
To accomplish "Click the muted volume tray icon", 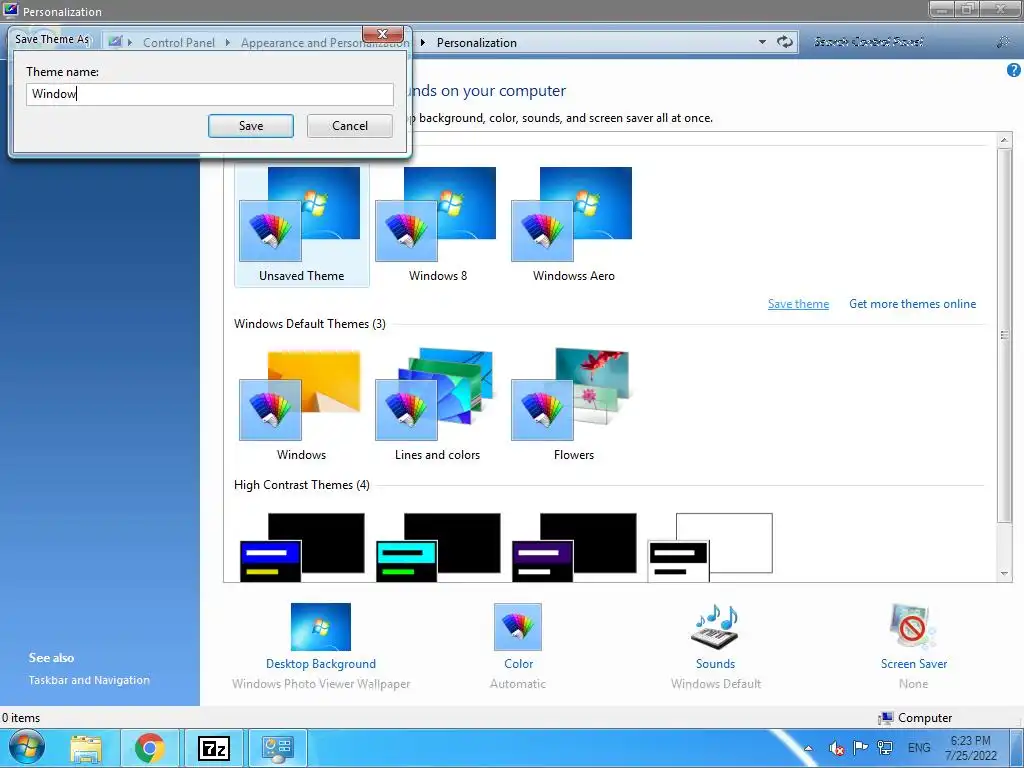I will [x=836, y=748].
